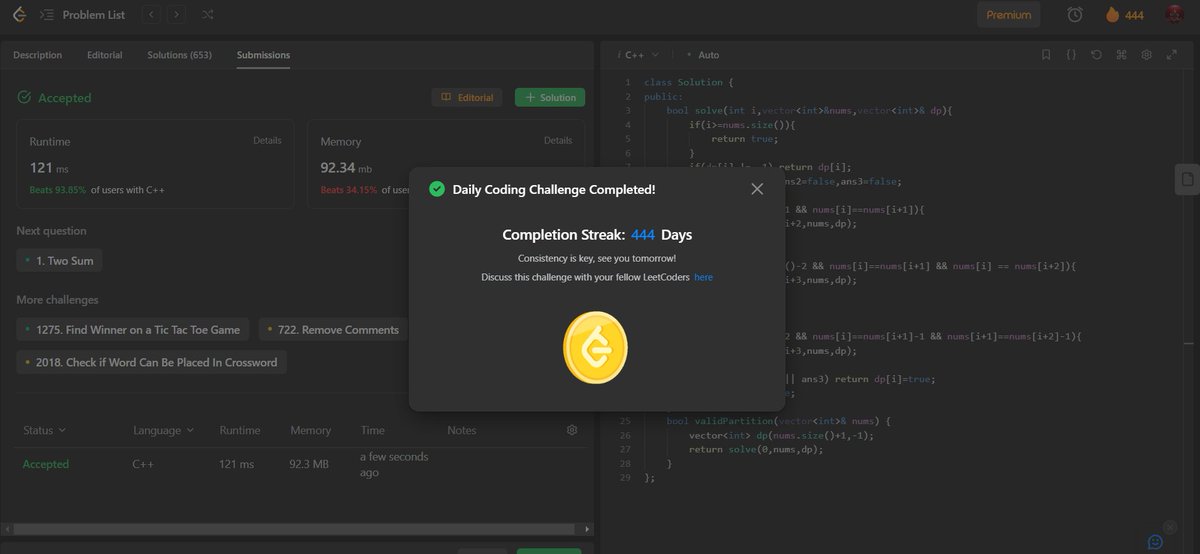Open 1275. Find Winner on a Tic Tac Toe Game
Screen dimensions: 1200x554
pyautogui.click(x=134, y=330)
